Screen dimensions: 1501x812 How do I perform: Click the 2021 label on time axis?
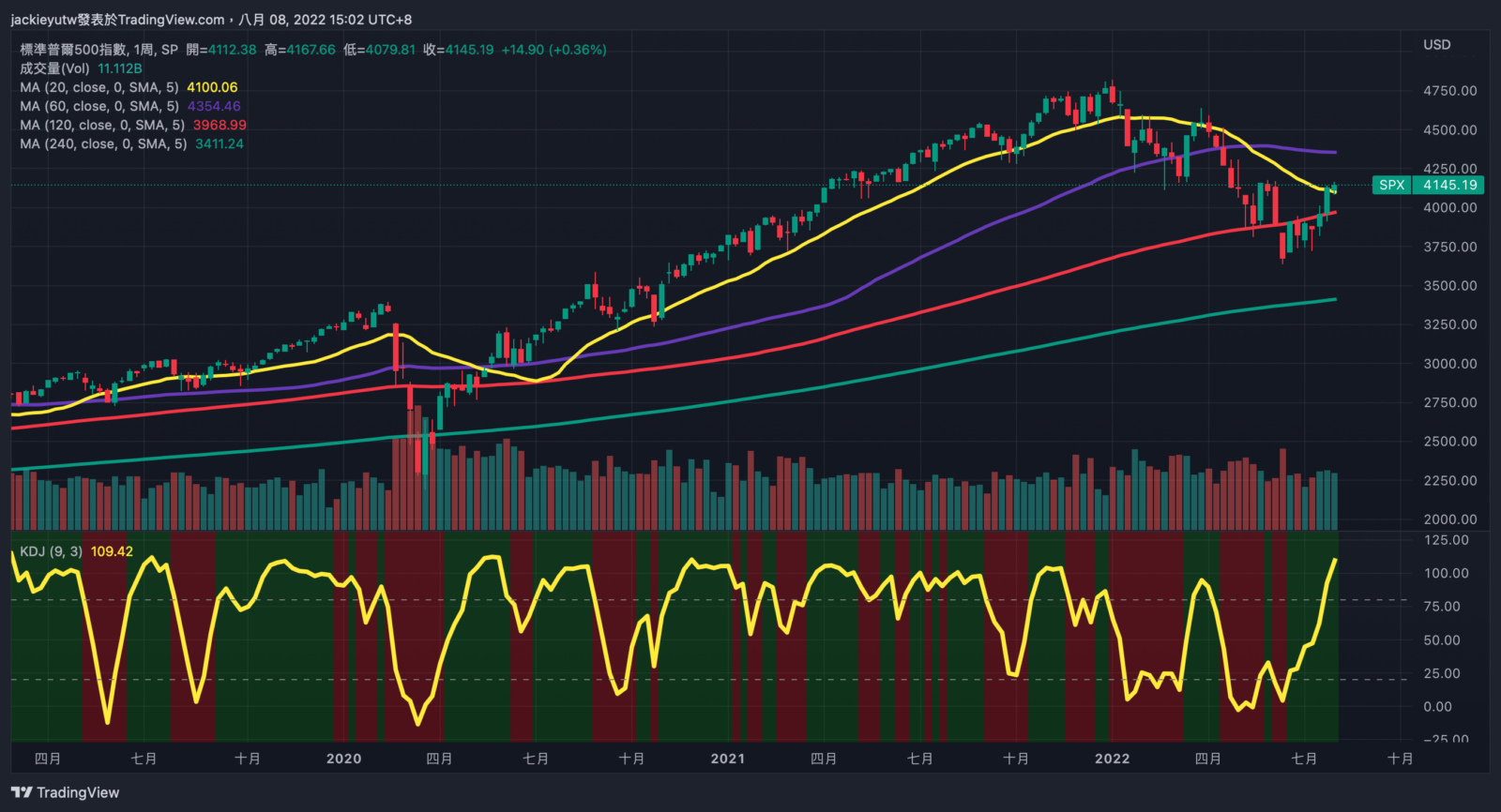pos(728,759)
